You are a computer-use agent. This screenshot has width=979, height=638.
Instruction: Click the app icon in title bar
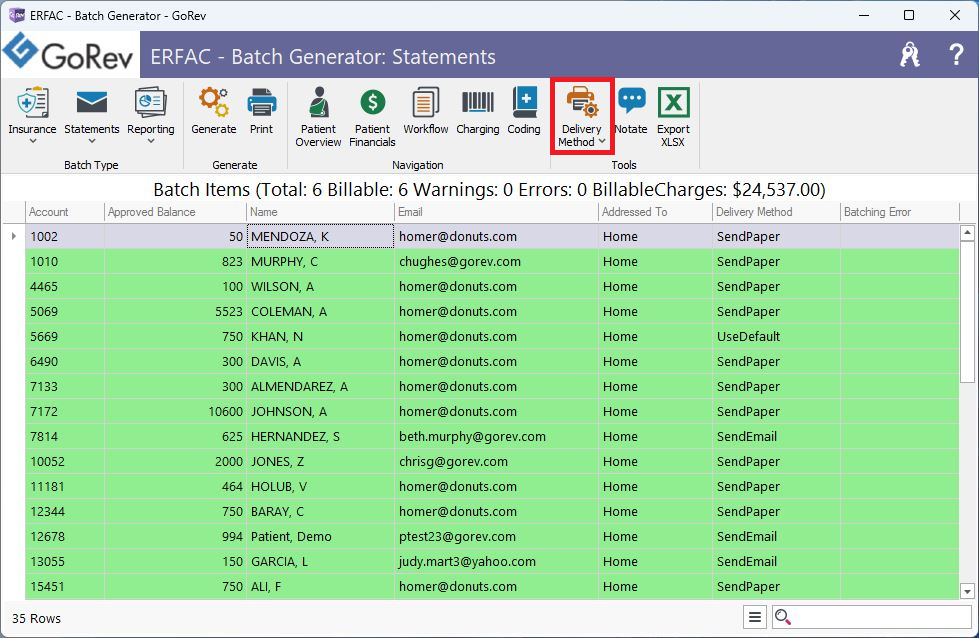[x=16, y=15]
